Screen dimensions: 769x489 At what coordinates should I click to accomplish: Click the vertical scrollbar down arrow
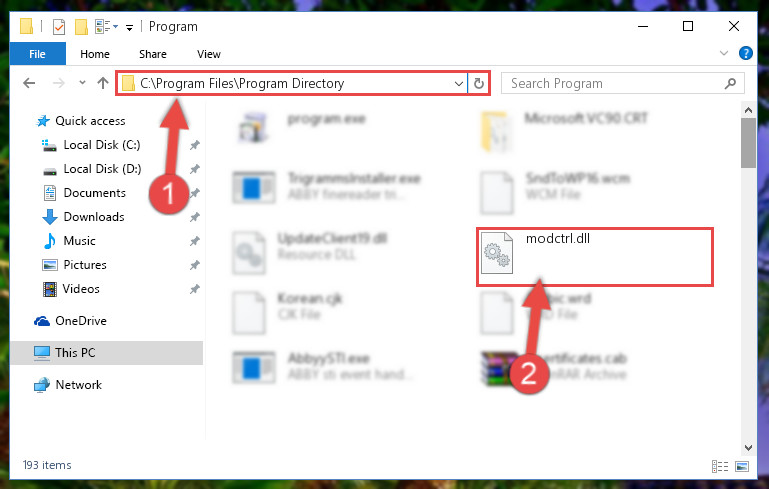[x=748, y=448]
